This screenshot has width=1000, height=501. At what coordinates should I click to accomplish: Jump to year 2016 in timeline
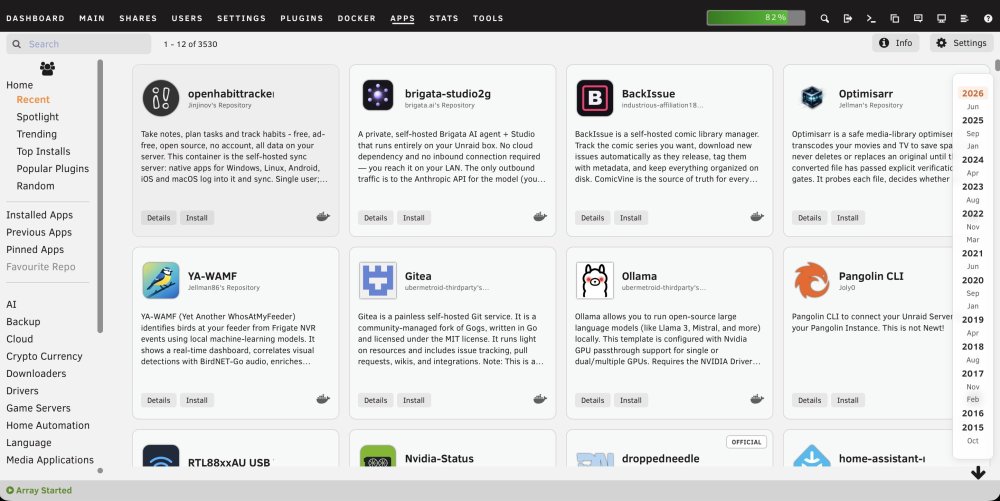pos(973,413)
